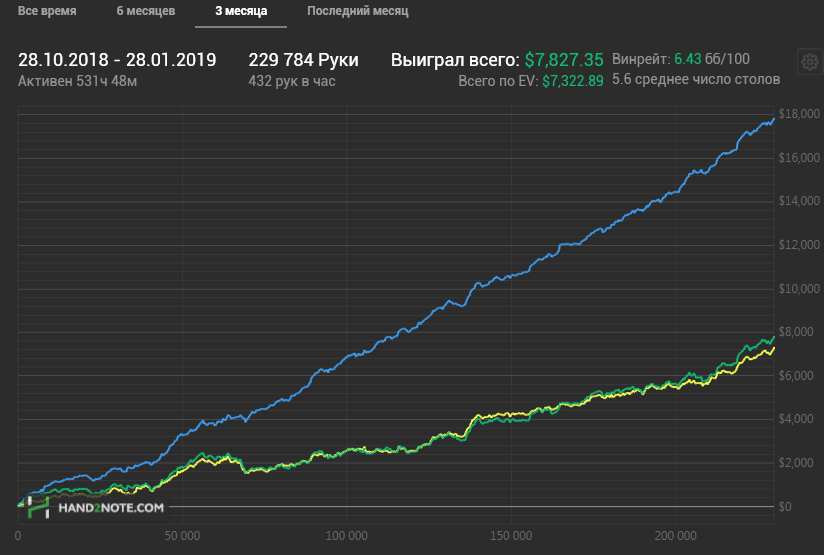Viewport: 824px width, 555px height.
Task: Click the '$10,000' y-axis label
Action: [x=799, y=289]
